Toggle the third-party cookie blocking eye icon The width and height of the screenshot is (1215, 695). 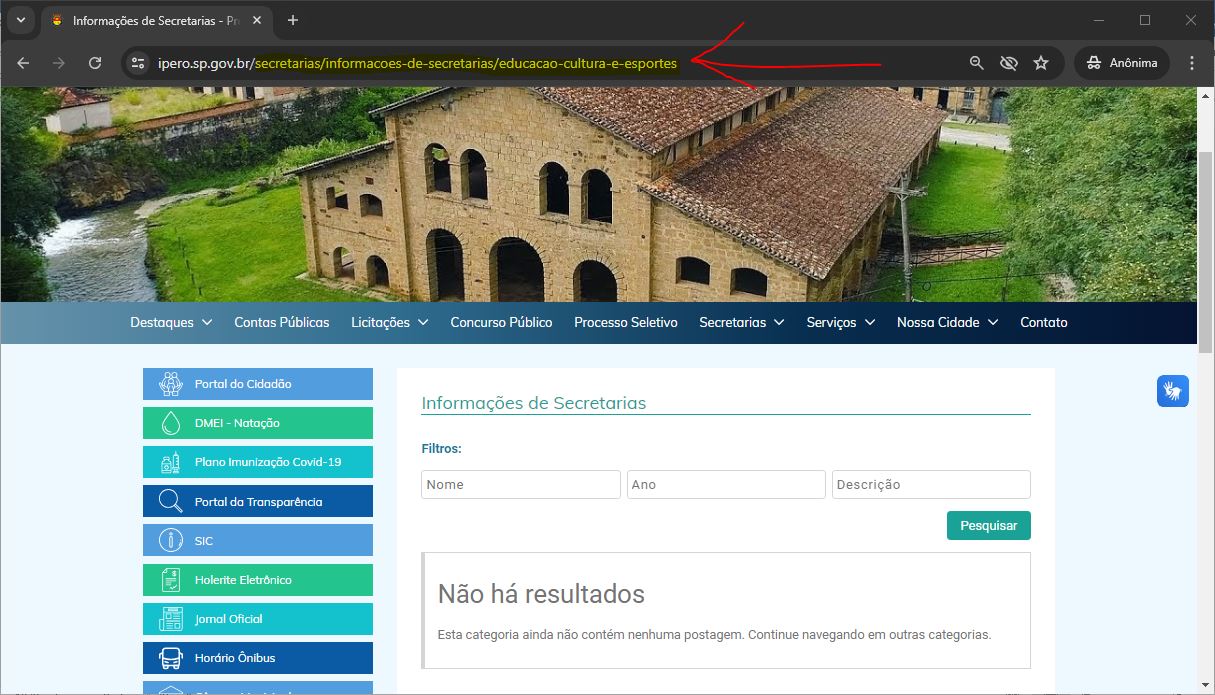(1009, 63)
